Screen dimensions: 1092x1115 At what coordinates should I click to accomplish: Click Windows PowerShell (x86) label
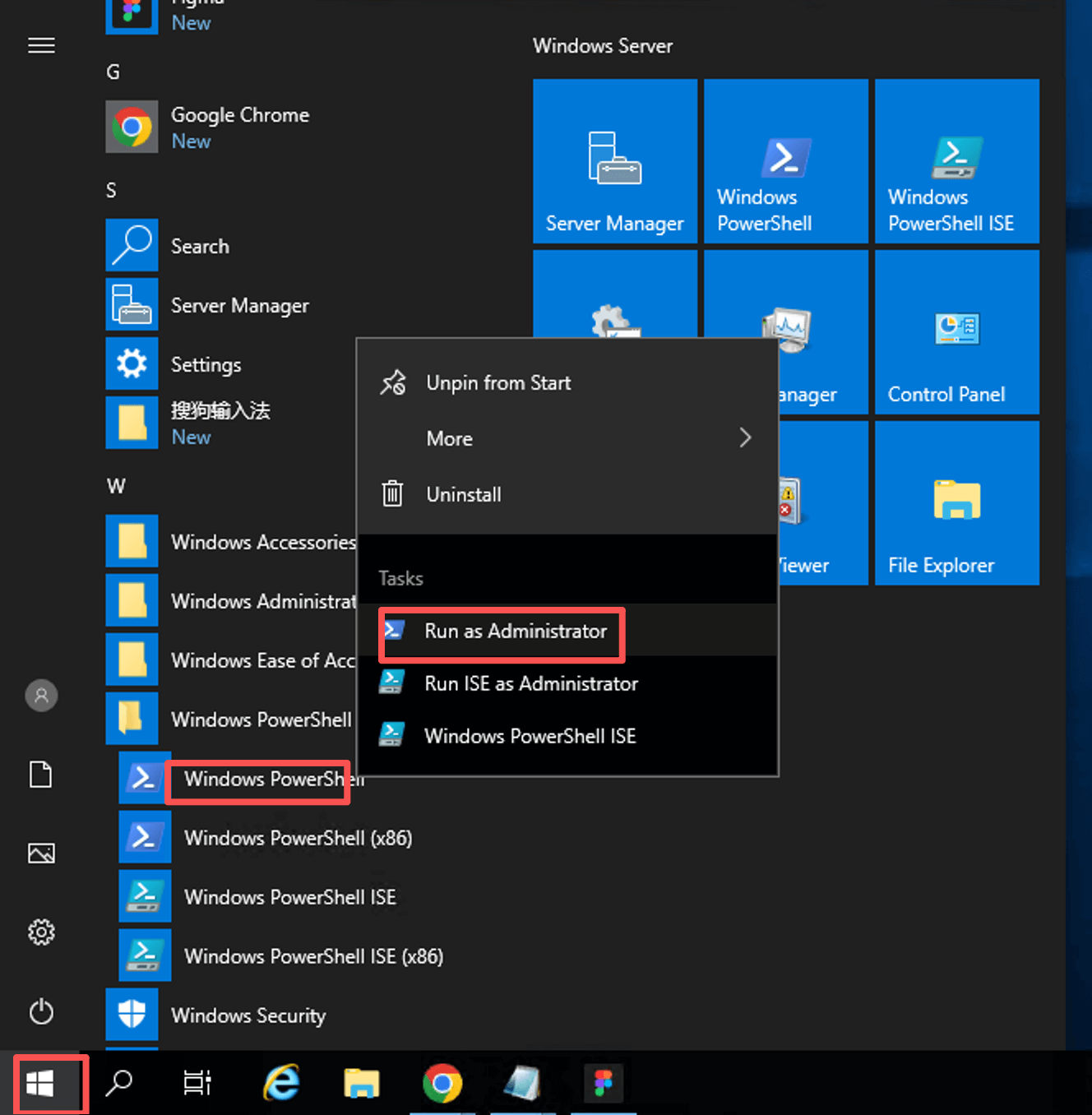point(298,838)
